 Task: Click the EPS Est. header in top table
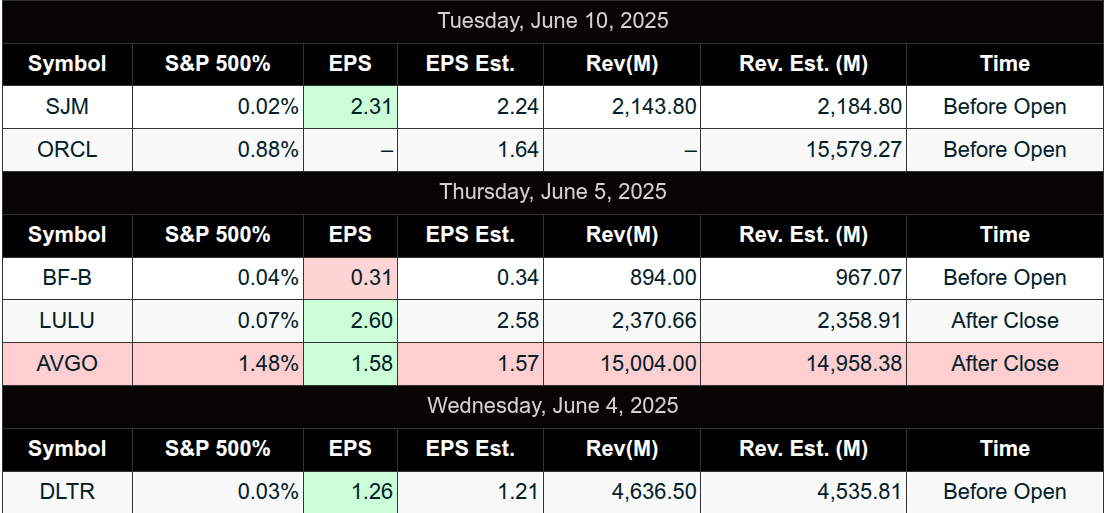pos(471,64)
